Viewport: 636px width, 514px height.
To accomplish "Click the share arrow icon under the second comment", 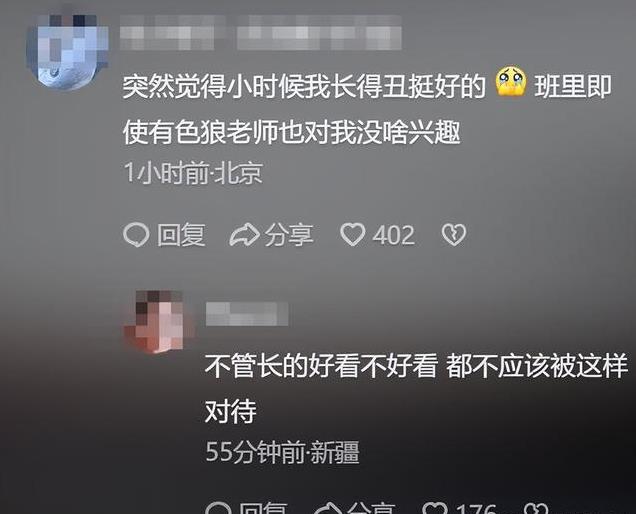I will [x=328, y=509].
